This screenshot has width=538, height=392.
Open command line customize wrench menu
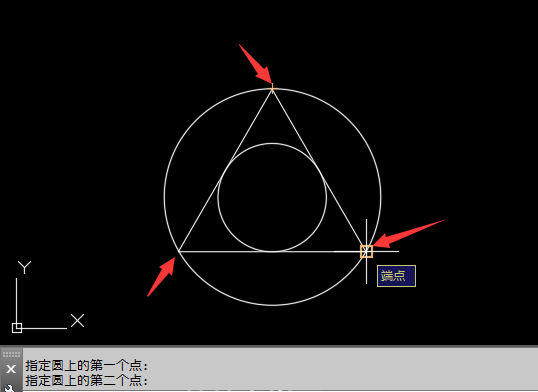click(10, 389)
